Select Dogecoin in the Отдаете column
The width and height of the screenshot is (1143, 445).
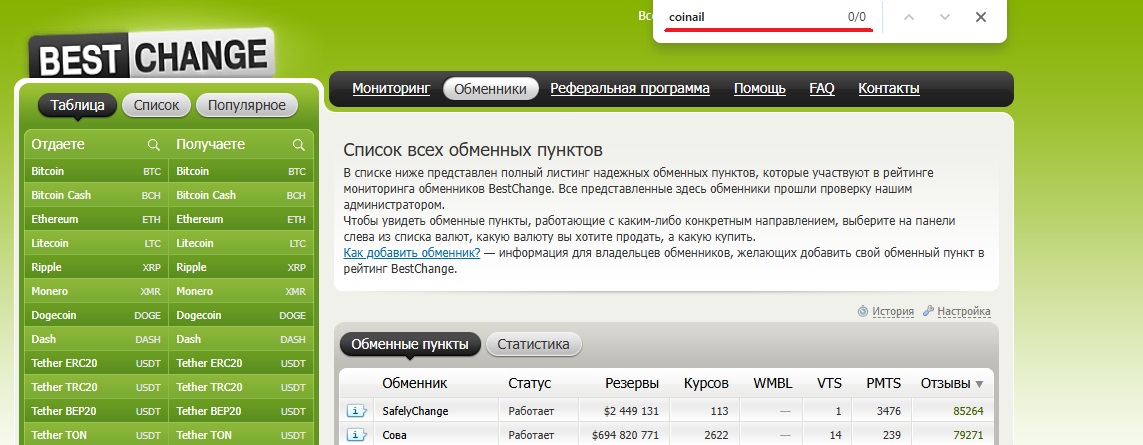pos(96,316)
